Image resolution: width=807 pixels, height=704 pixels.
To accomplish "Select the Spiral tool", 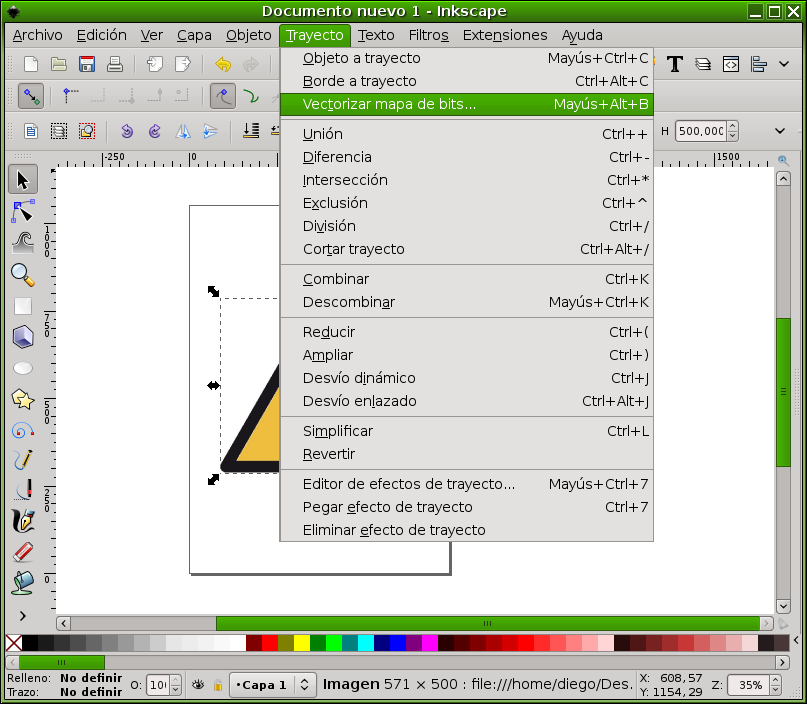I will tap(22, 430).
